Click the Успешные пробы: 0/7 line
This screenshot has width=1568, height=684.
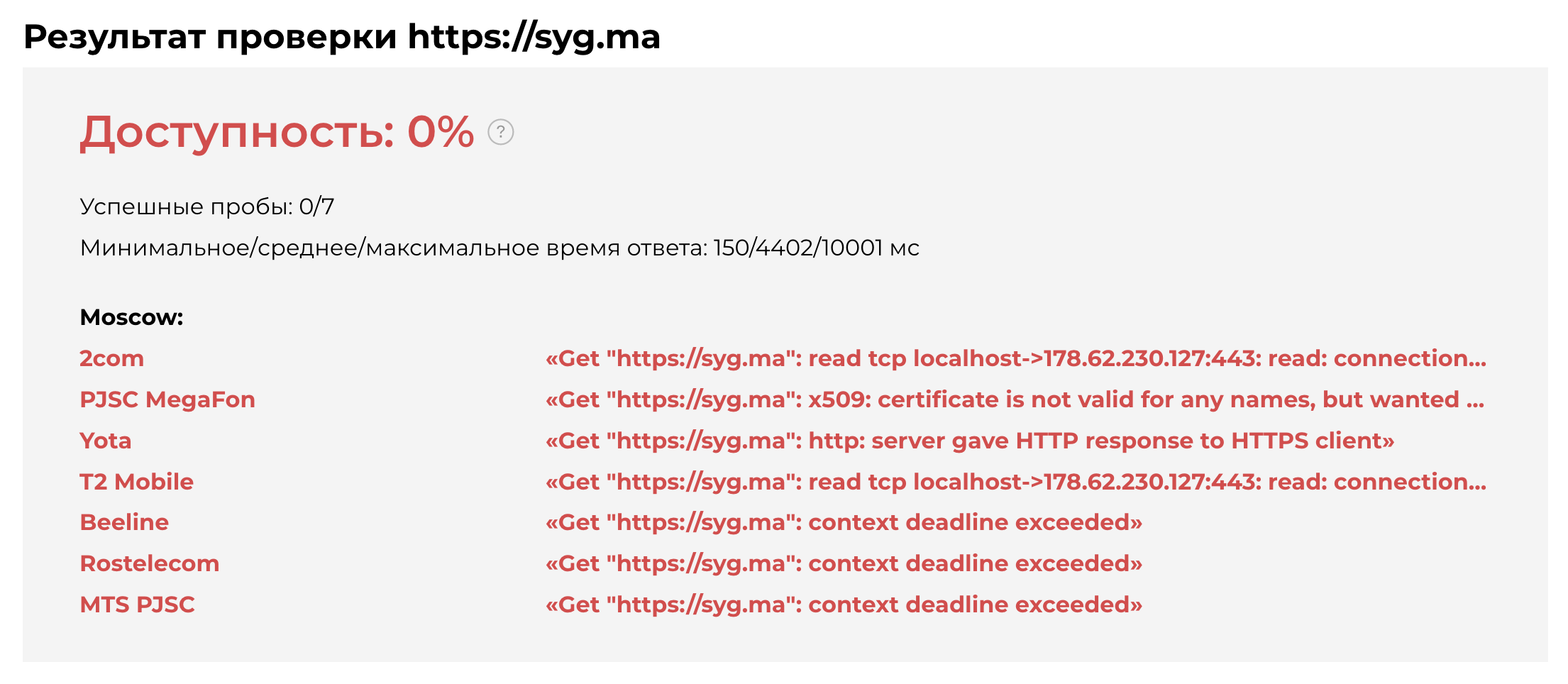point(206,206)
